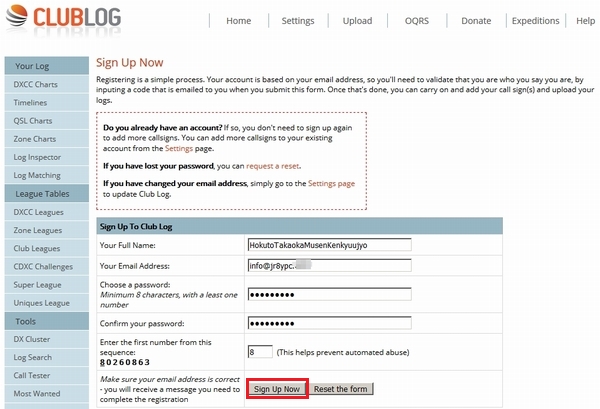Open Super League in sidebar
The image size is (600, 409).
pos(47,285)
